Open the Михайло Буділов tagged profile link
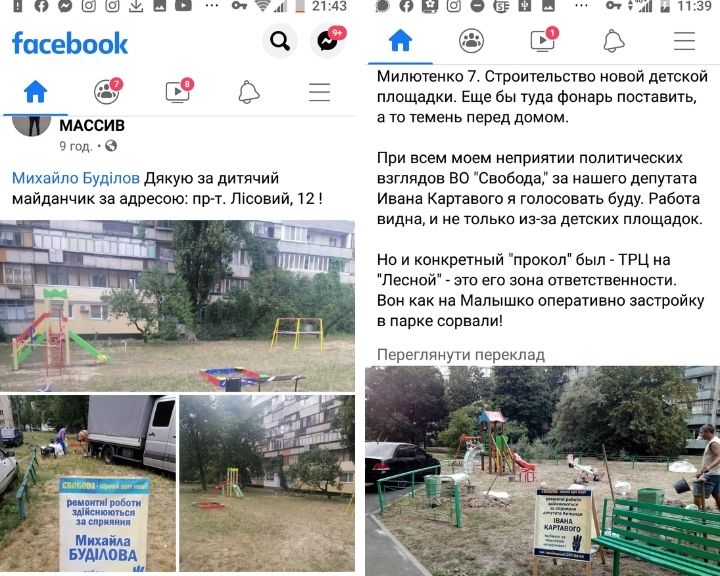This screenshot has width=720, height=576. [76, 178]
